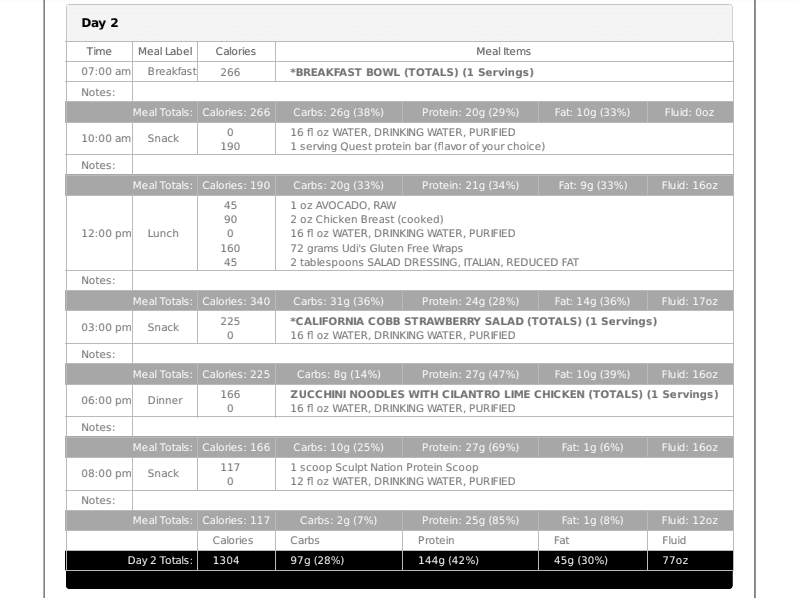Select Protein: 20g (29%) meal total
The width and height of the screenshot is (797, 598).
coord(470,112)
